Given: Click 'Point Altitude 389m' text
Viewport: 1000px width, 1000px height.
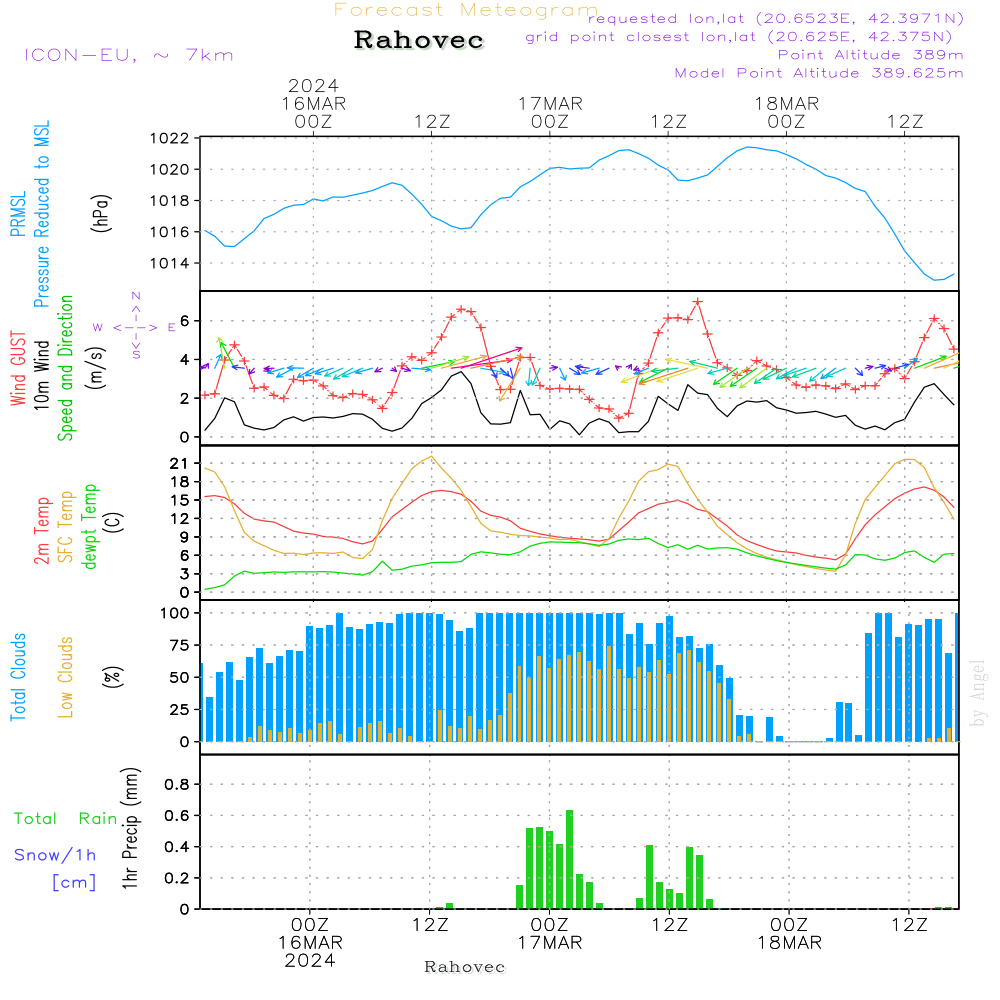Looking at the screenshot, I should pos(871,55).
